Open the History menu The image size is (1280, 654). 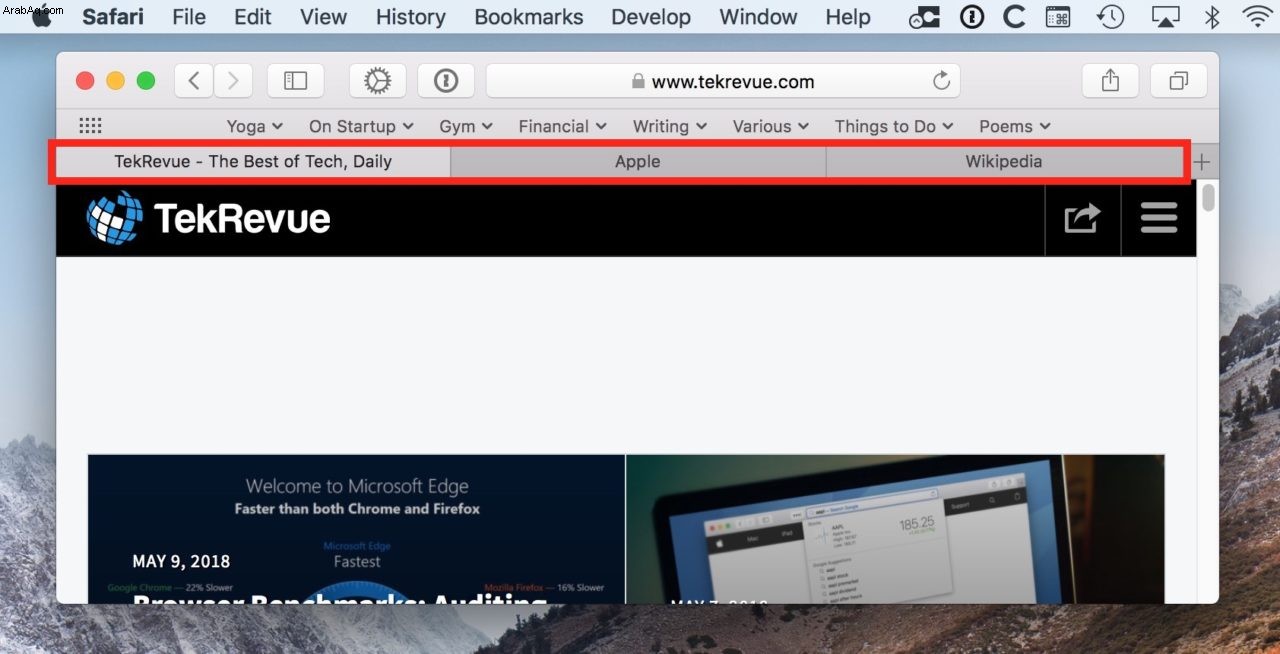click(x=411, y=17)
